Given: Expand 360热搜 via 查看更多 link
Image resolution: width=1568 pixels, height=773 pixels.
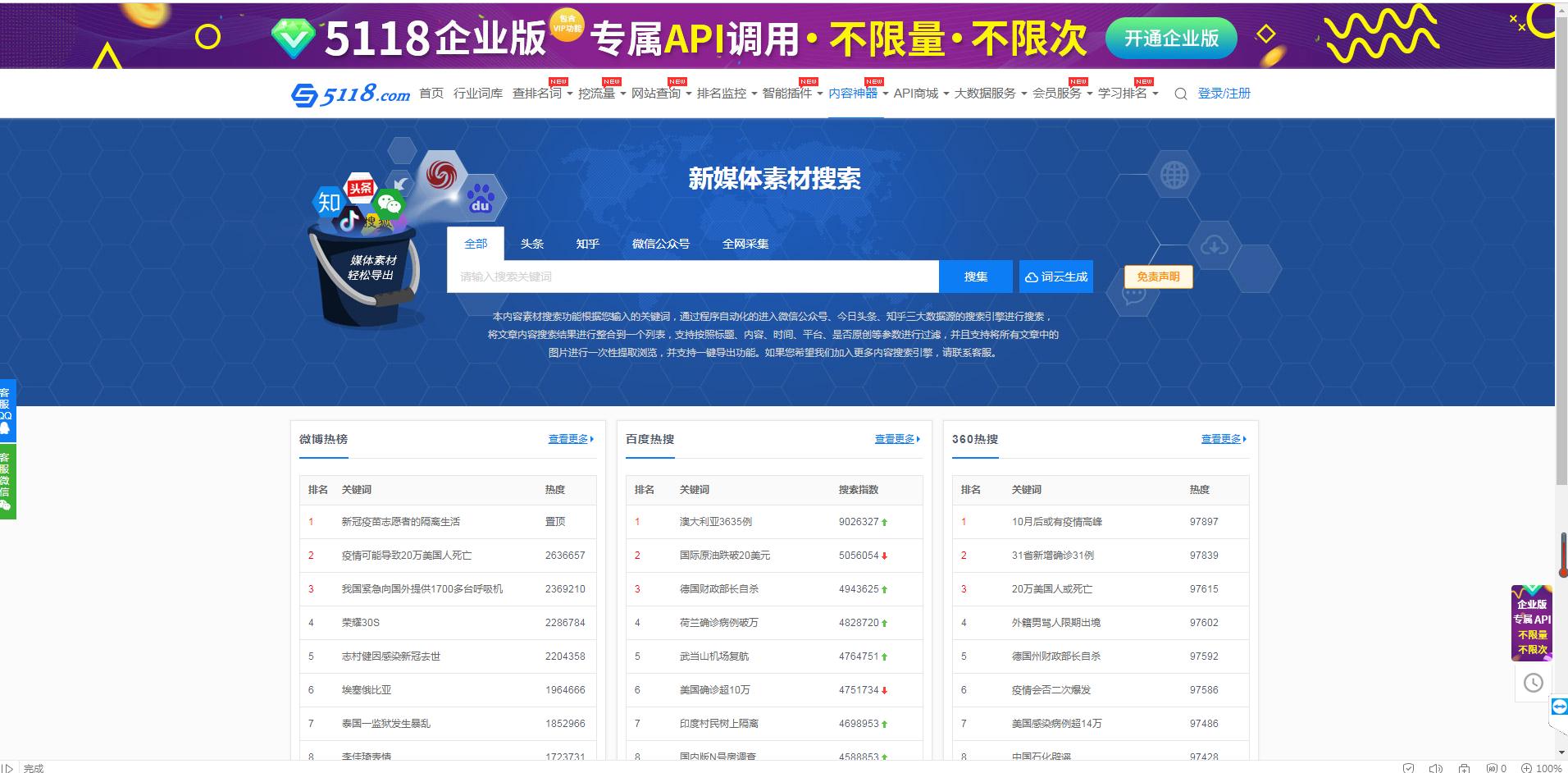Looking at the screenshot, I should 1224,439.
